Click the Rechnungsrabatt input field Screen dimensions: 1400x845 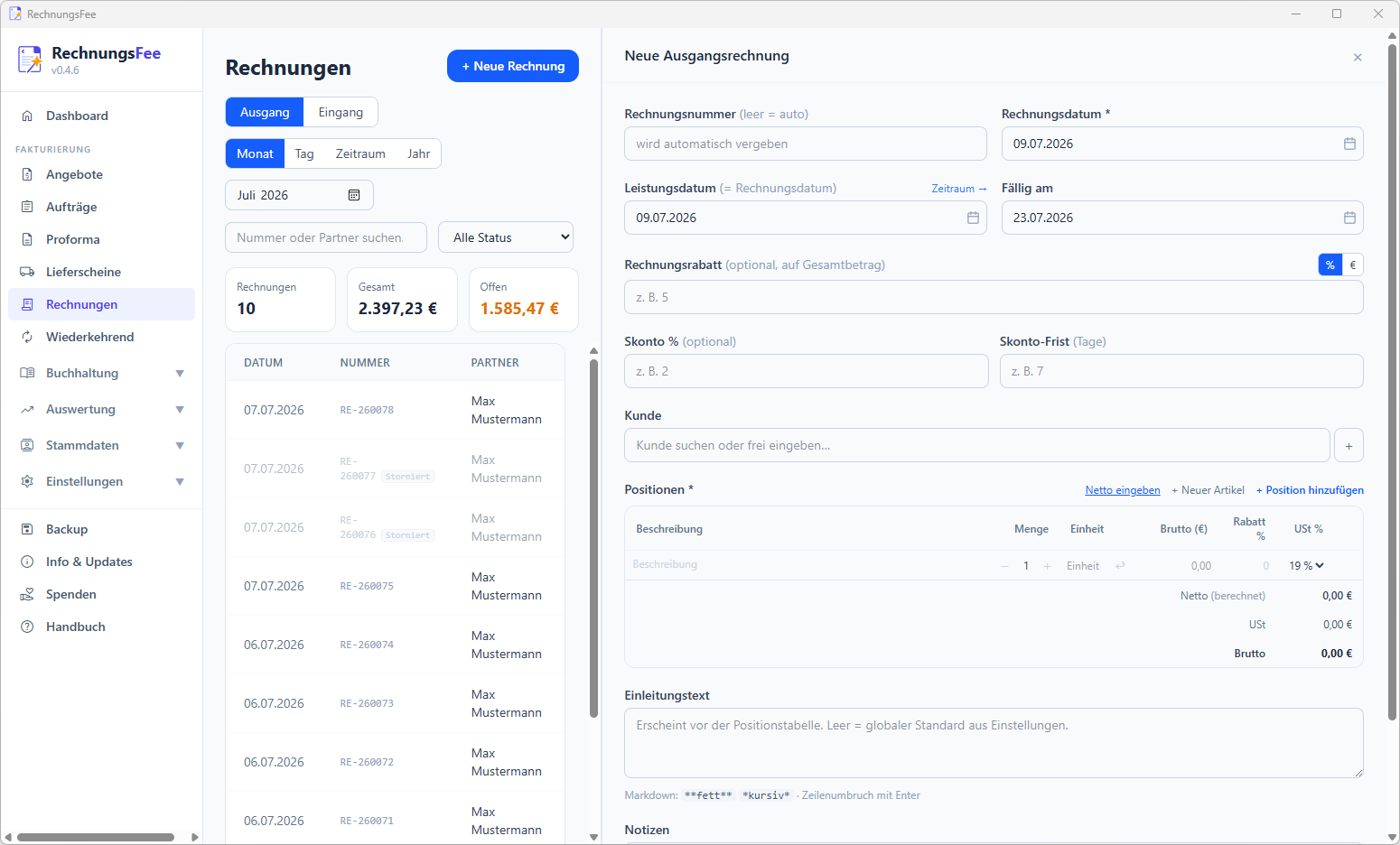tap(994, 297)
